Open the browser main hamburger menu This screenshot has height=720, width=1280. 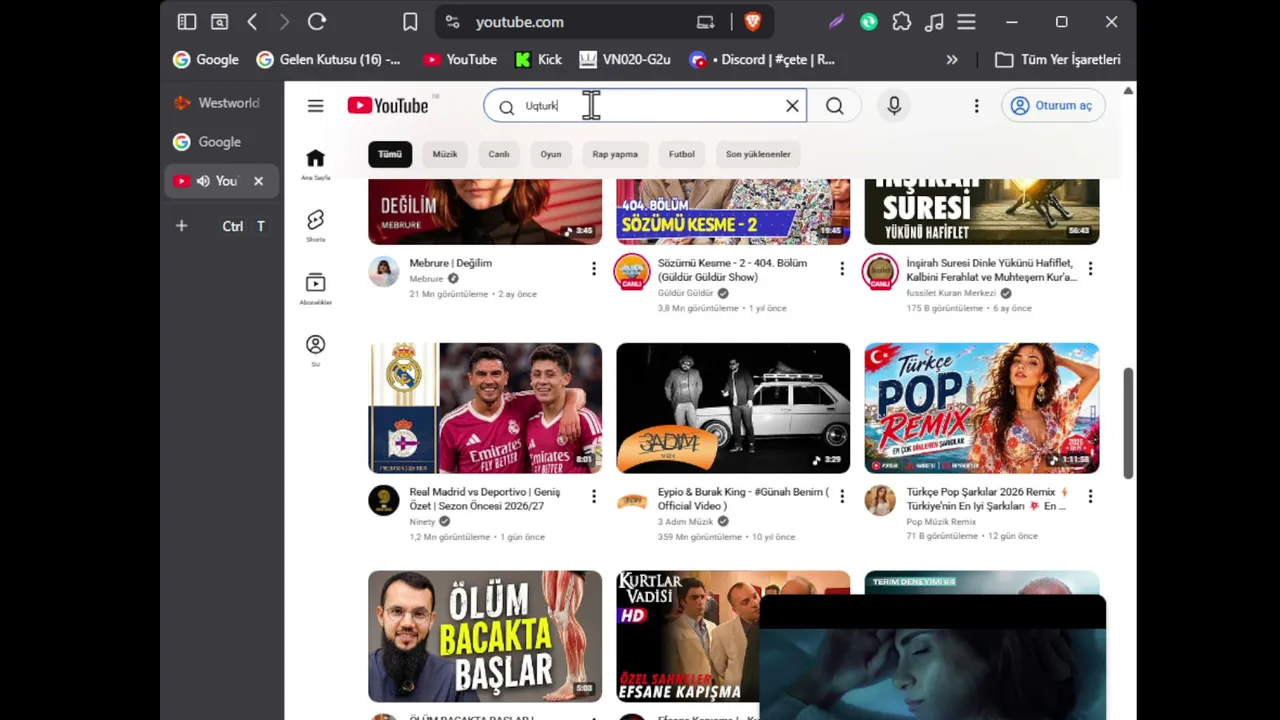pos(966,22)
